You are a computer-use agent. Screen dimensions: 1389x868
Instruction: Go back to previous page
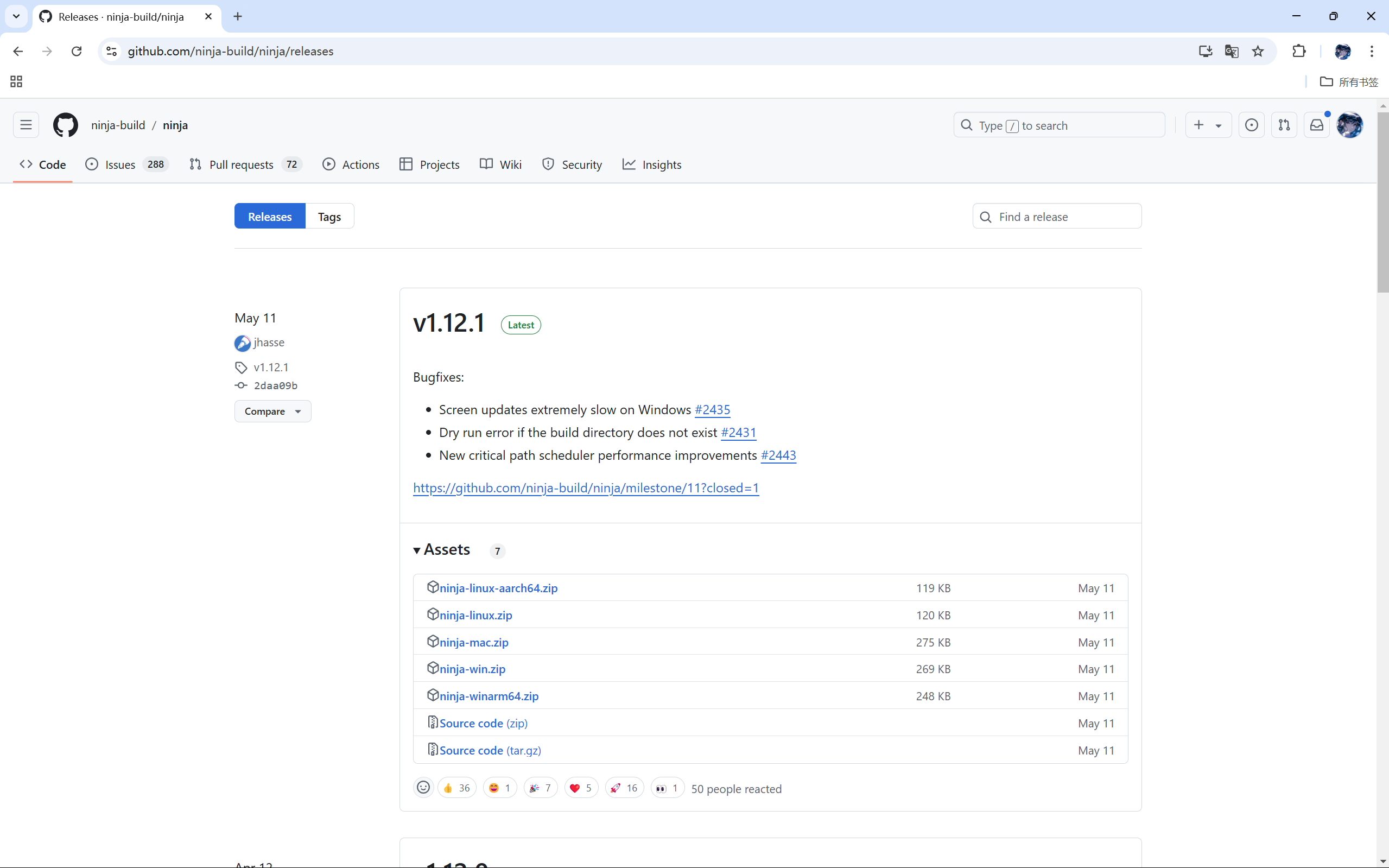[x=18, y=51]
